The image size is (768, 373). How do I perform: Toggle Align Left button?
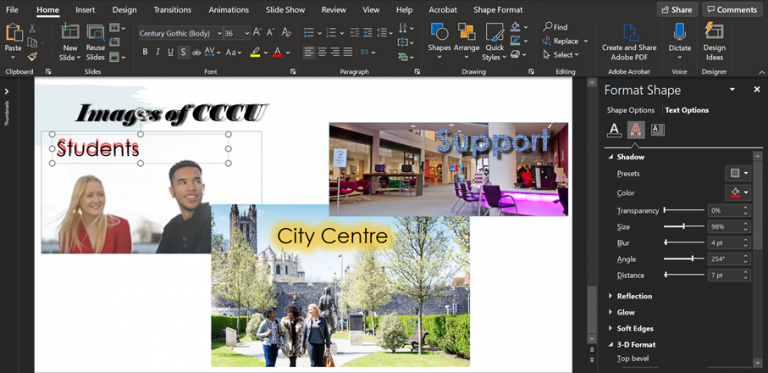point(309,51)
